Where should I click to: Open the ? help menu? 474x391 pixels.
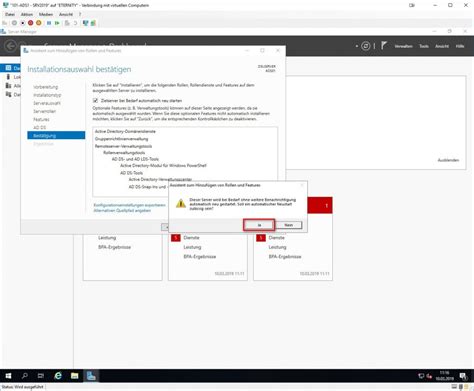point(80,14)
